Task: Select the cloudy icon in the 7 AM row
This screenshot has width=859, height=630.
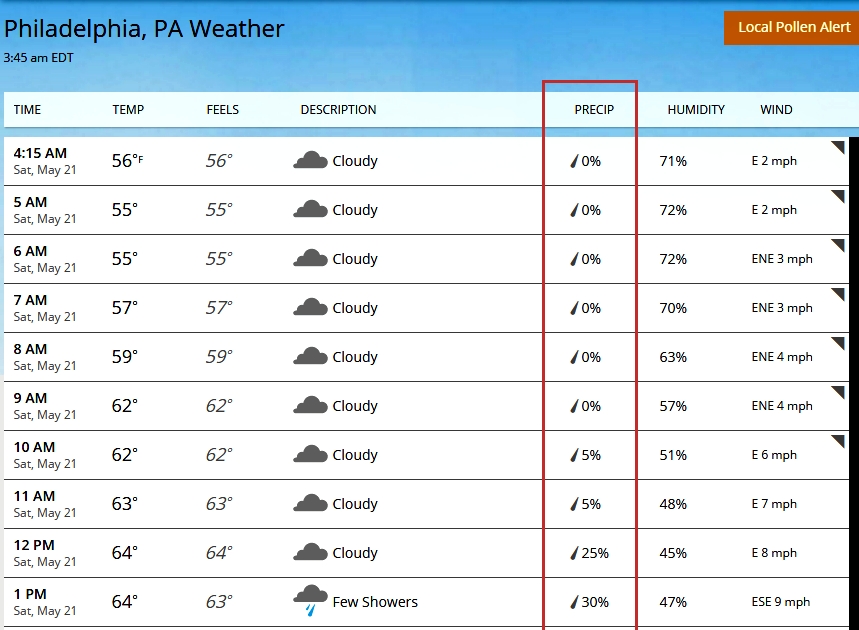Action: click(310, 307)
